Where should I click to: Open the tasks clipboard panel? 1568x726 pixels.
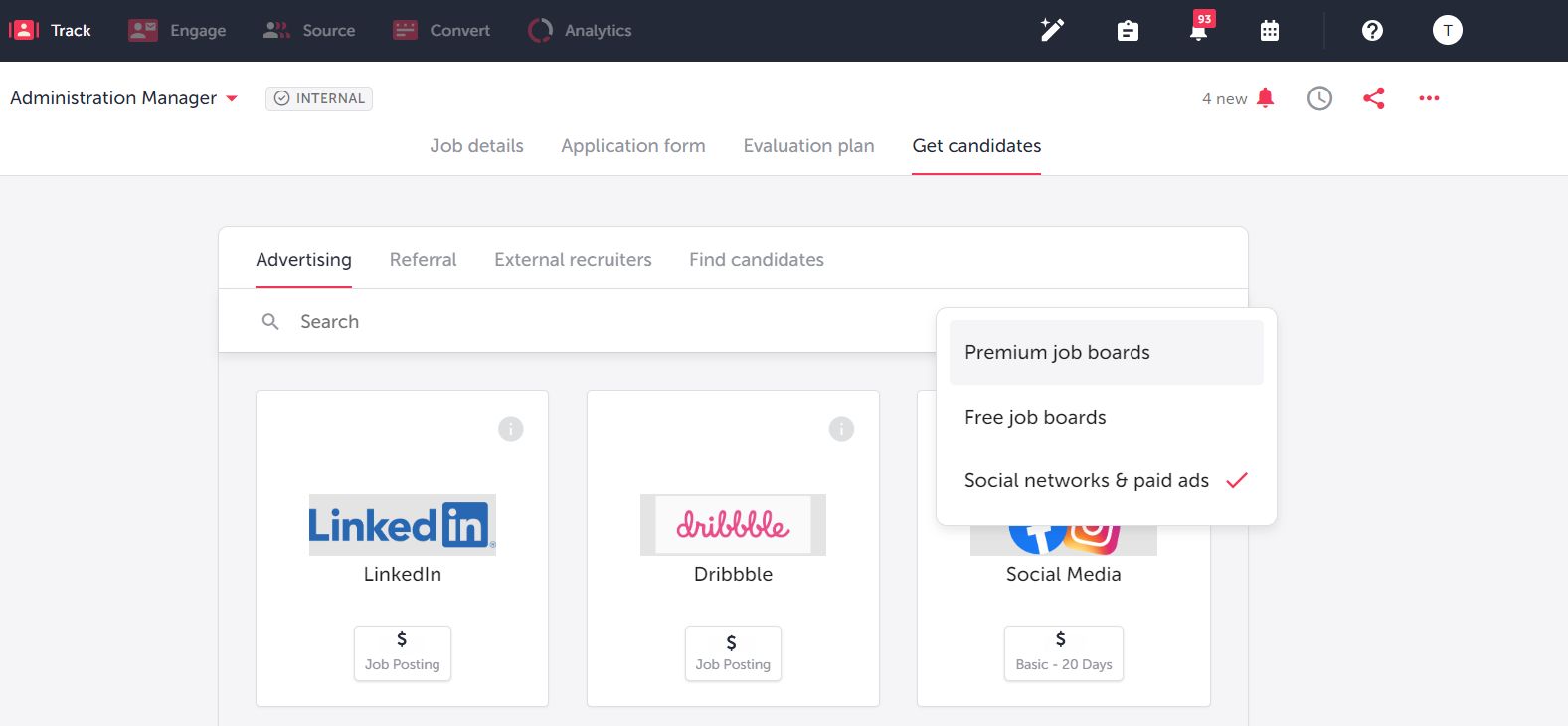point(1127,30)
